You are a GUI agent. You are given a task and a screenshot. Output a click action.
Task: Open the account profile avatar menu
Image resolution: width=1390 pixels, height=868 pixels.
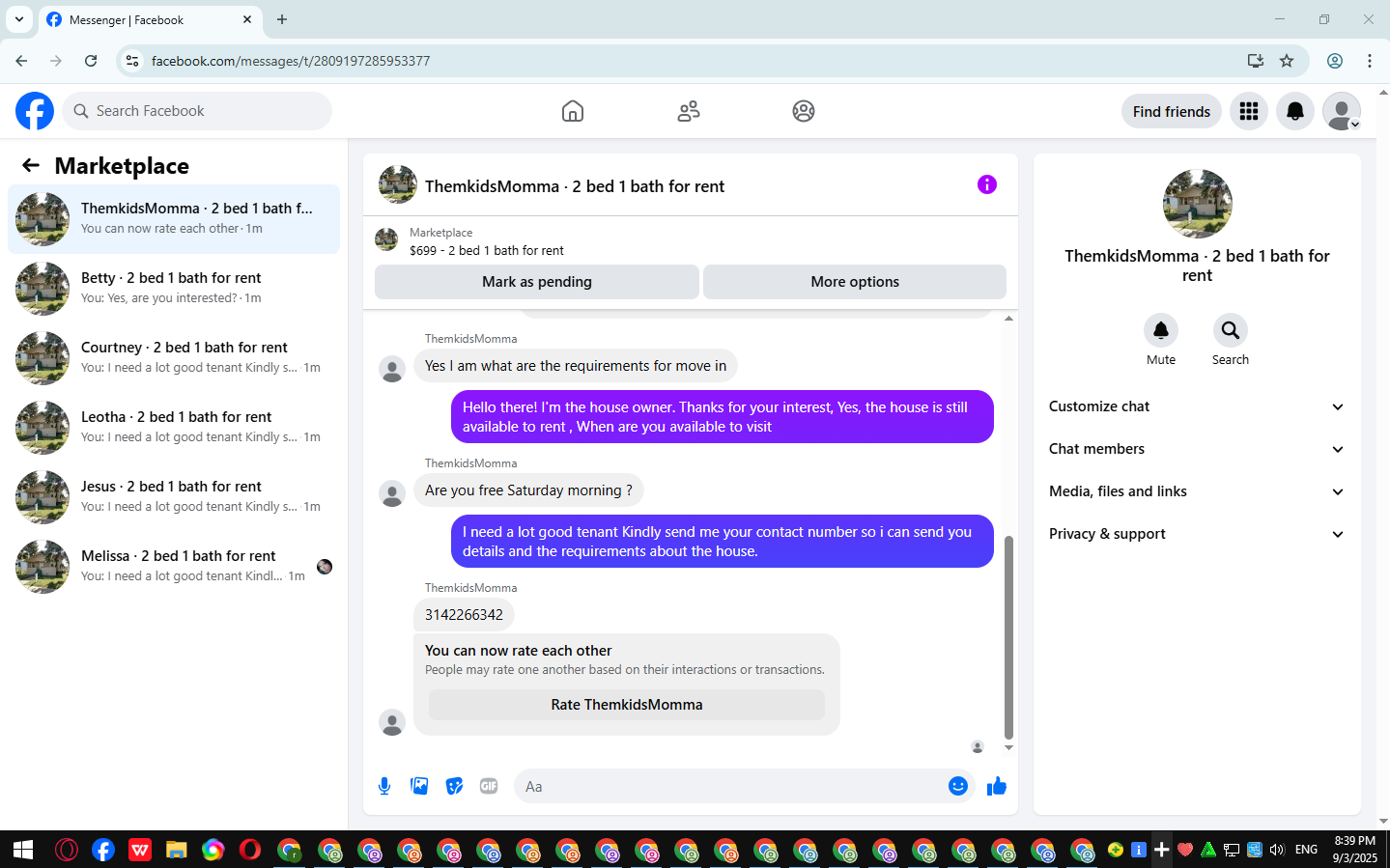1342,111
